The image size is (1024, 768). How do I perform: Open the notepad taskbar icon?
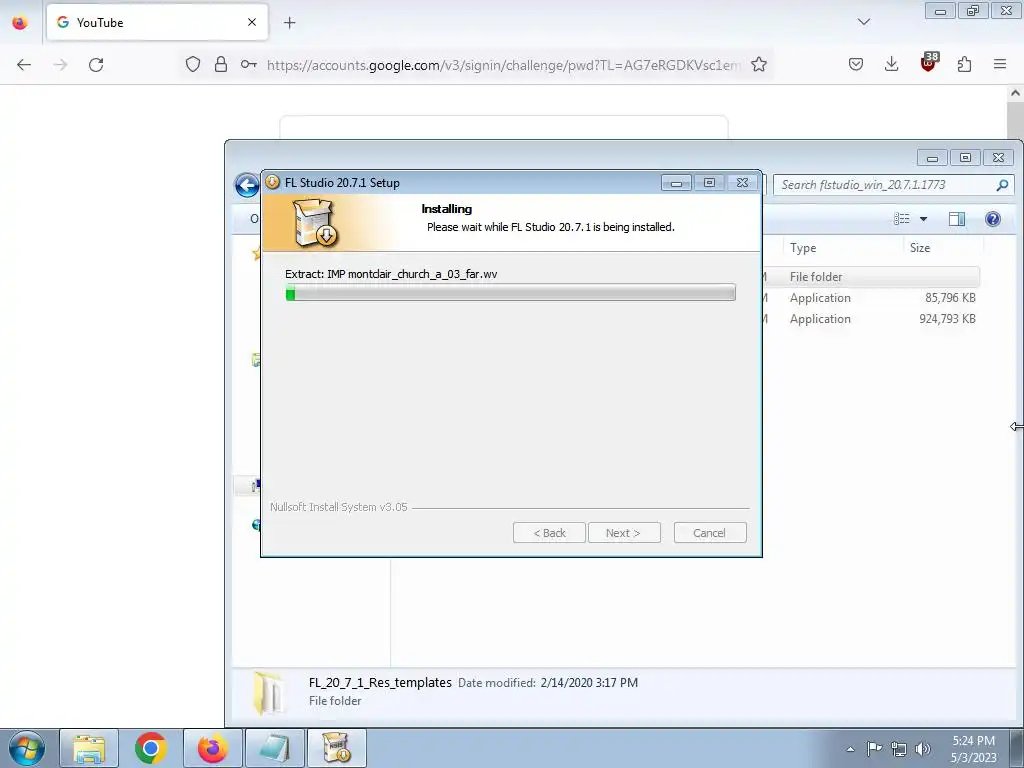click(274, 748)
